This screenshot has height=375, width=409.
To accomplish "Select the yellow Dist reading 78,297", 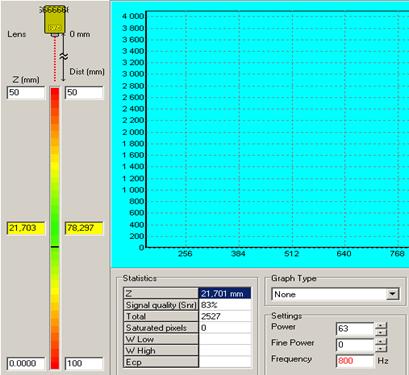I will click(84, 228).
